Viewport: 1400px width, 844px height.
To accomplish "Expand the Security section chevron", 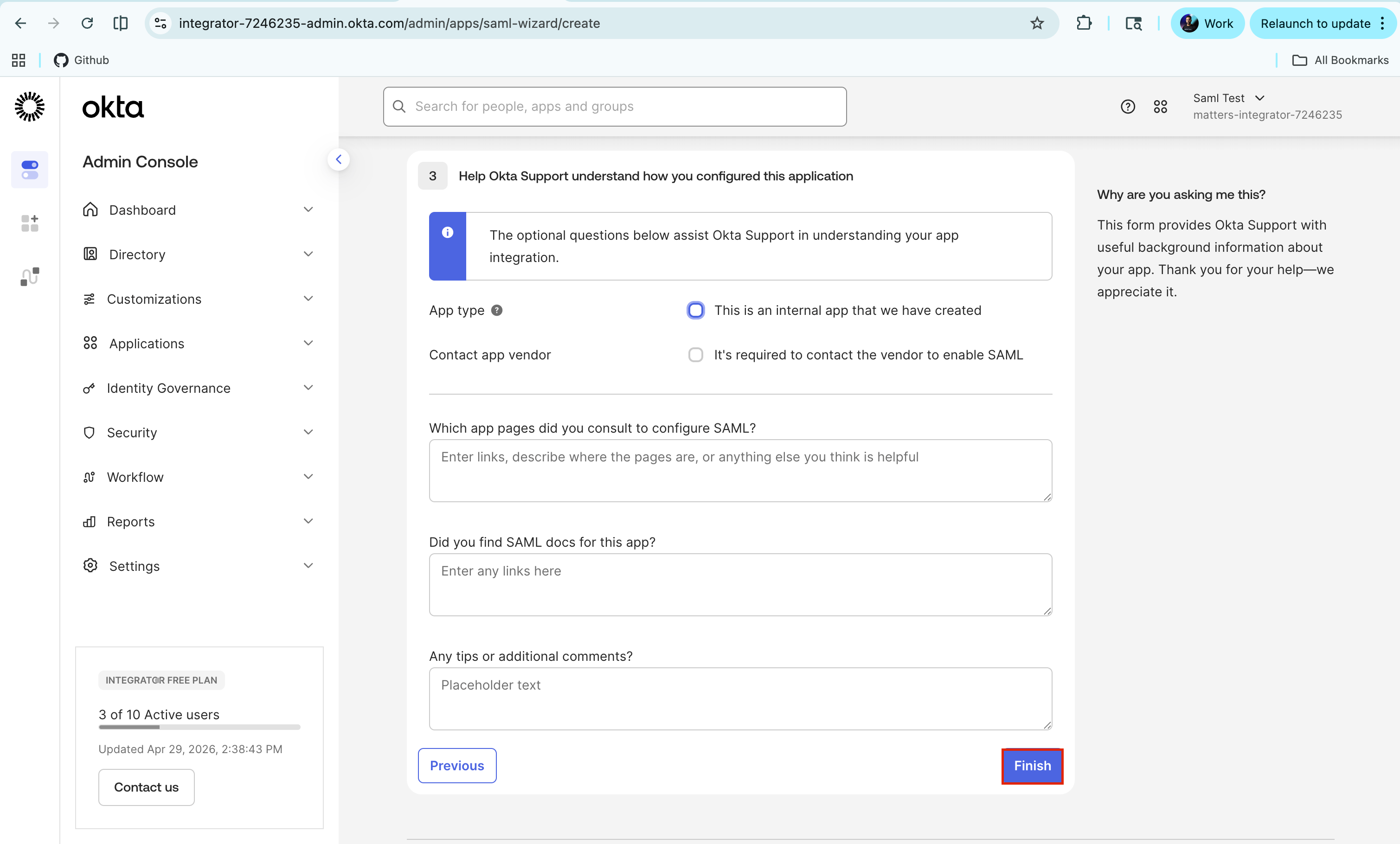I will pos(308,432).
